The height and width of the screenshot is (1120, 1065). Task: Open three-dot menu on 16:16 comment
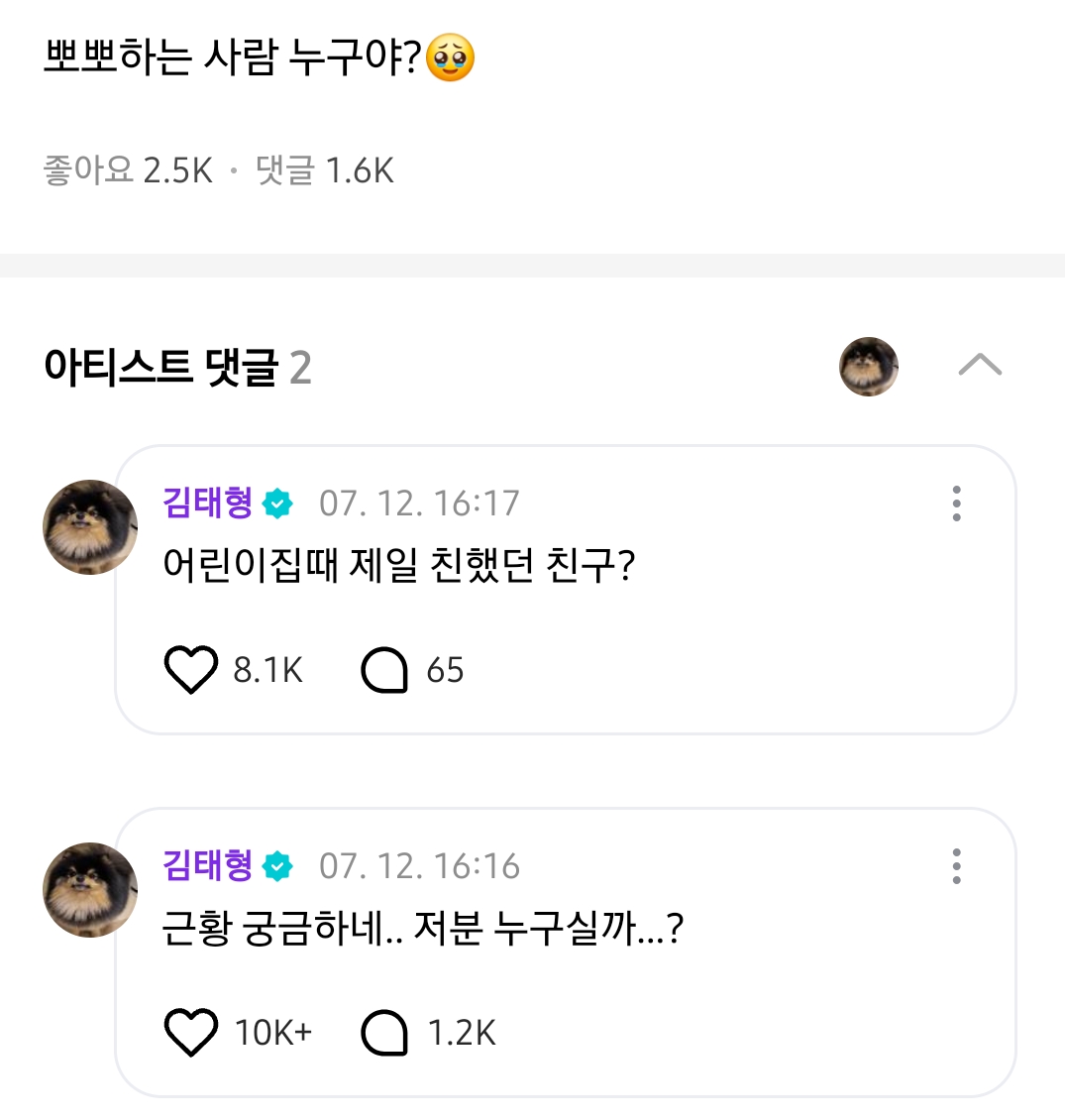coord(956,866)
